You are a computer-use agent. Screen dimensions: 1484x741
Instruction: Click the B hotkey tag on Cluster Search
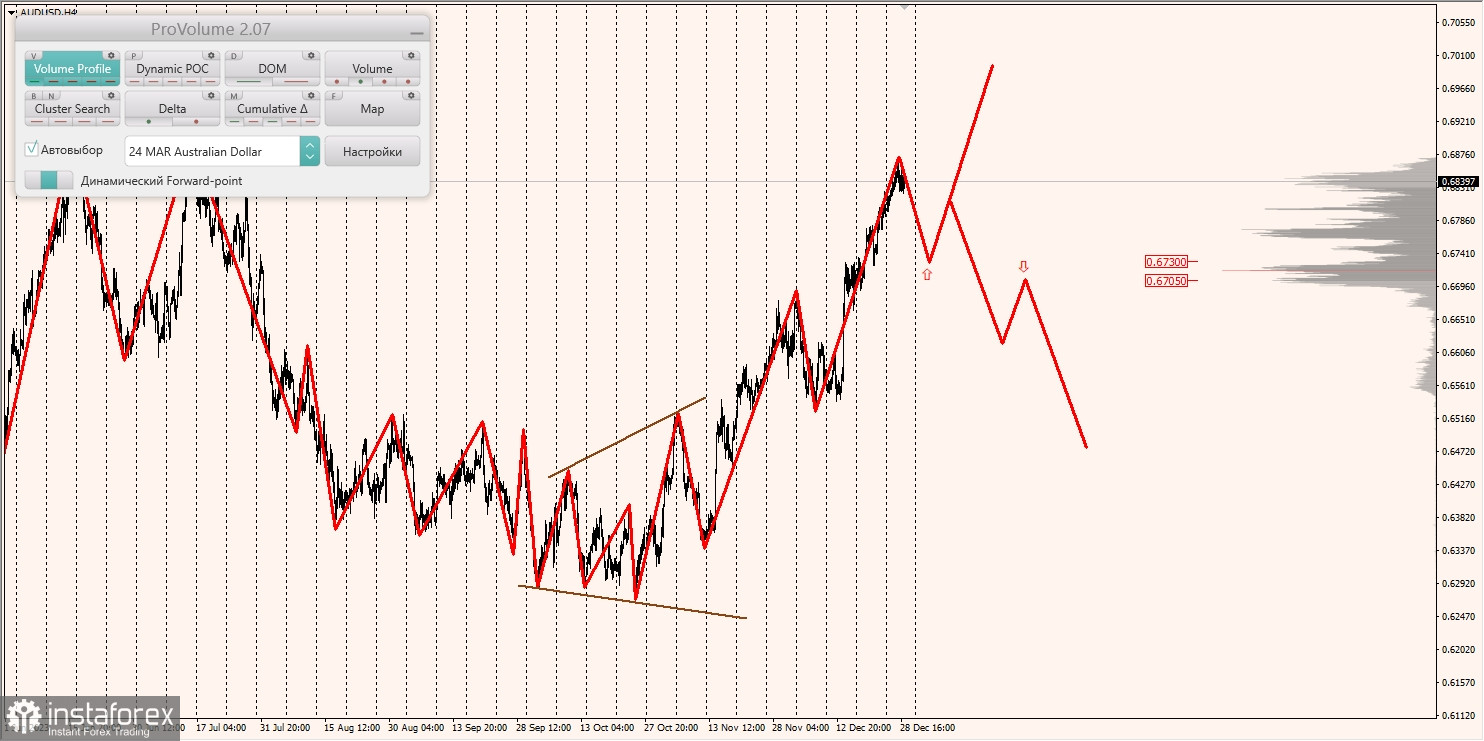34,96
